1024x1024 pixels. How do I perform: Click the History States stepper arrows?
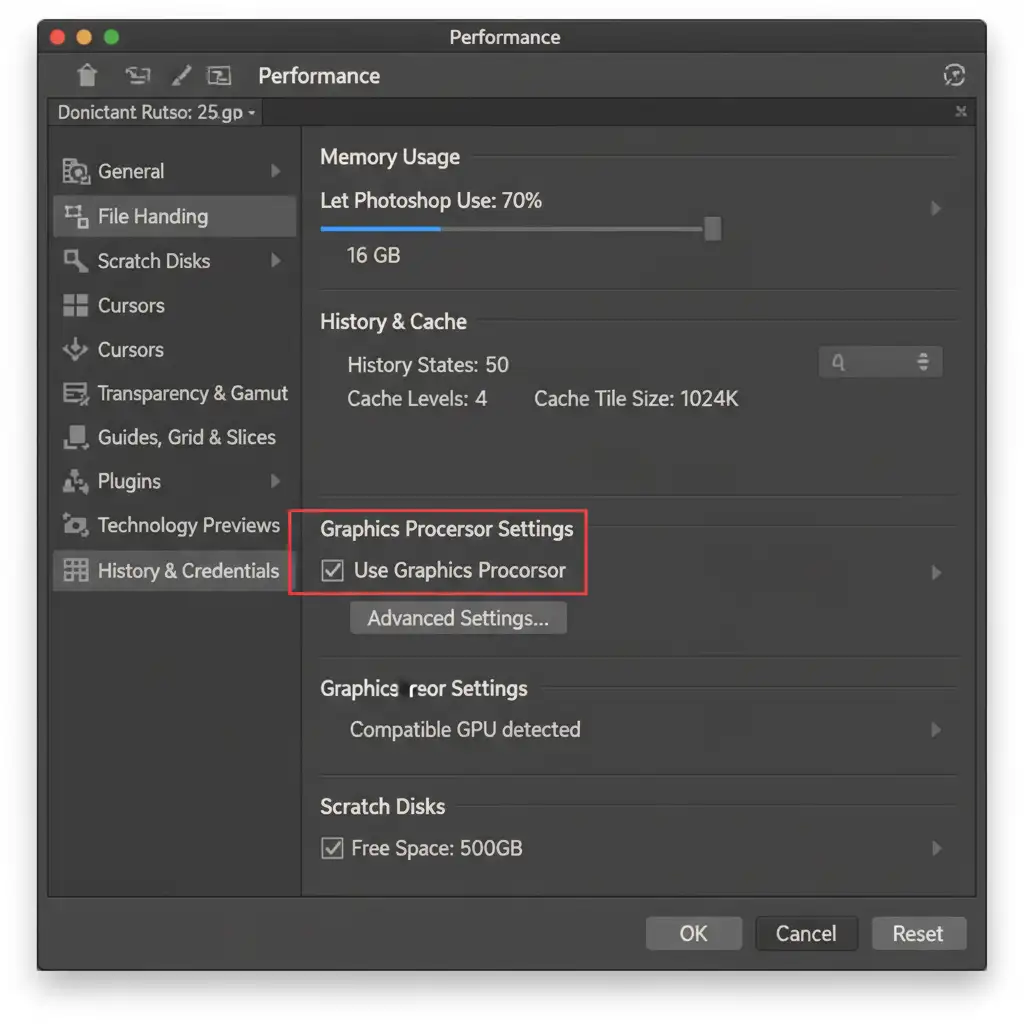(923, 363)
